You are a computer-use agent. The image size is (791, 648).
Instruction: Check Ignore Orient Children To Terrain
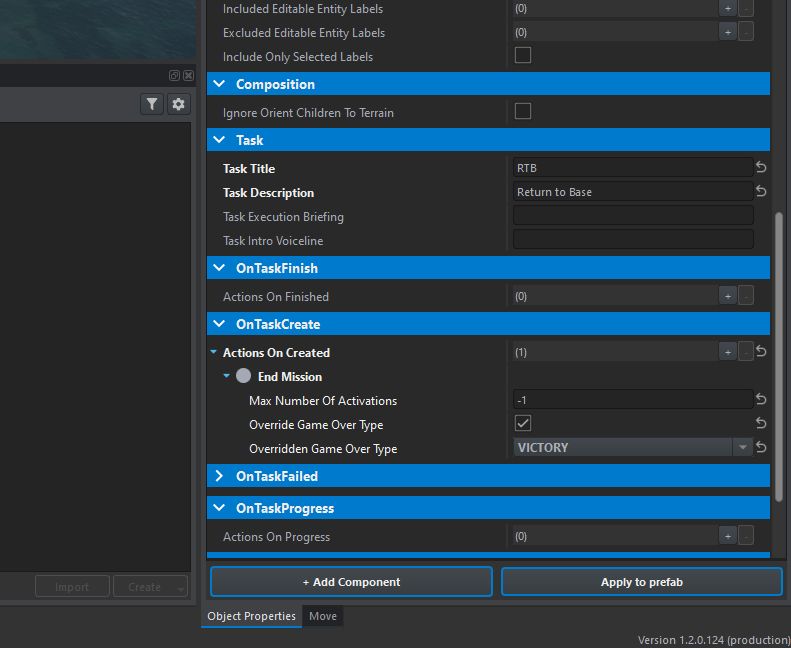click(522, 112)
